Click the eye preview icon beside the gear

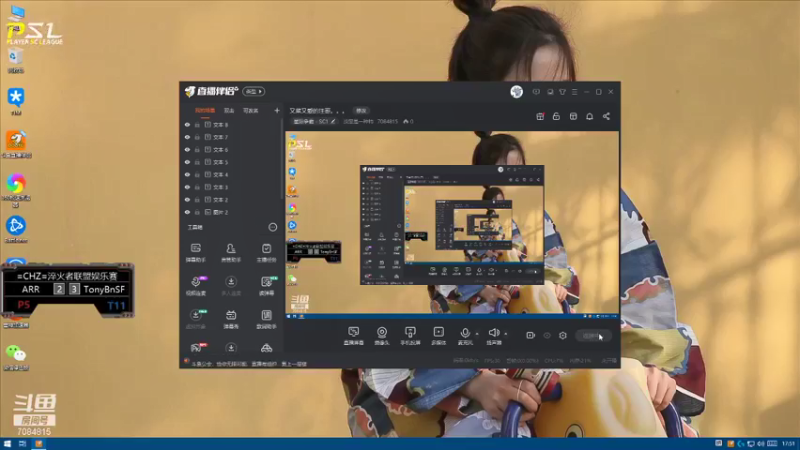pos(547,335)
